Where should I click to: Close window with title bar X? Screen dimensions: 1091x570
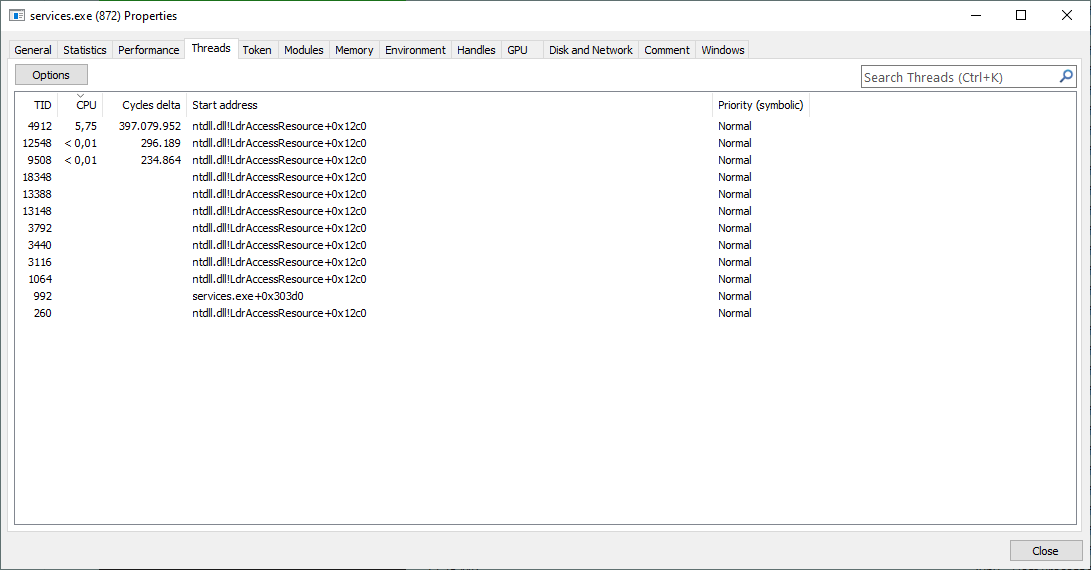tap(1067, 15)
